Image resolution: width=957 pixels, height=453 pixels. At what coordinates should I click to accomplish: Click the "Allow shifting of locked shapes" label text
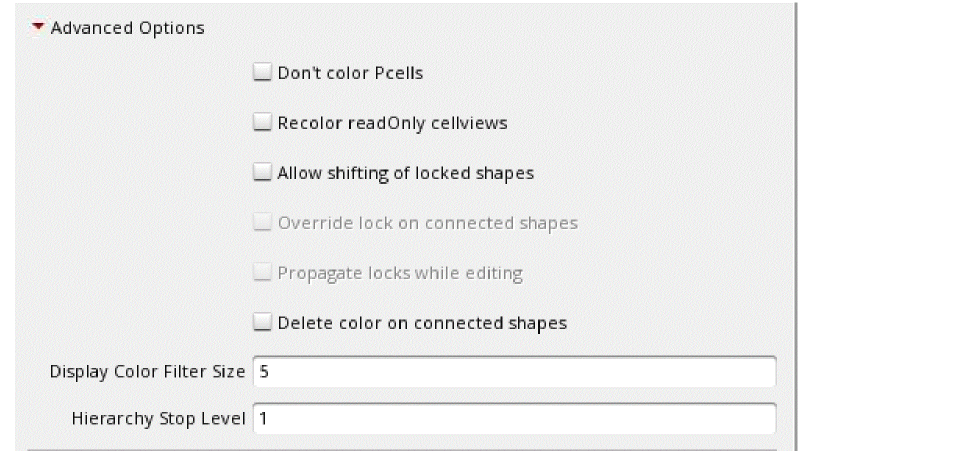(405, 172)
